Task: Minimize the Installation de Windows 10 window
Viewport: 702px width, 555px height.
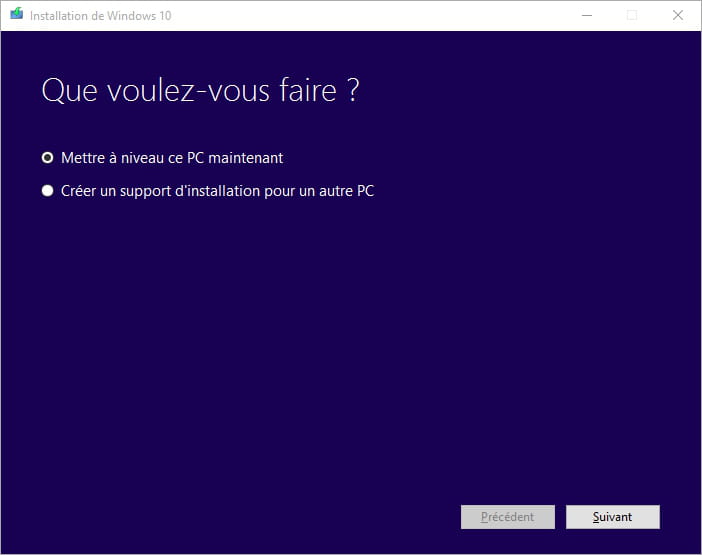Action: 587,15
